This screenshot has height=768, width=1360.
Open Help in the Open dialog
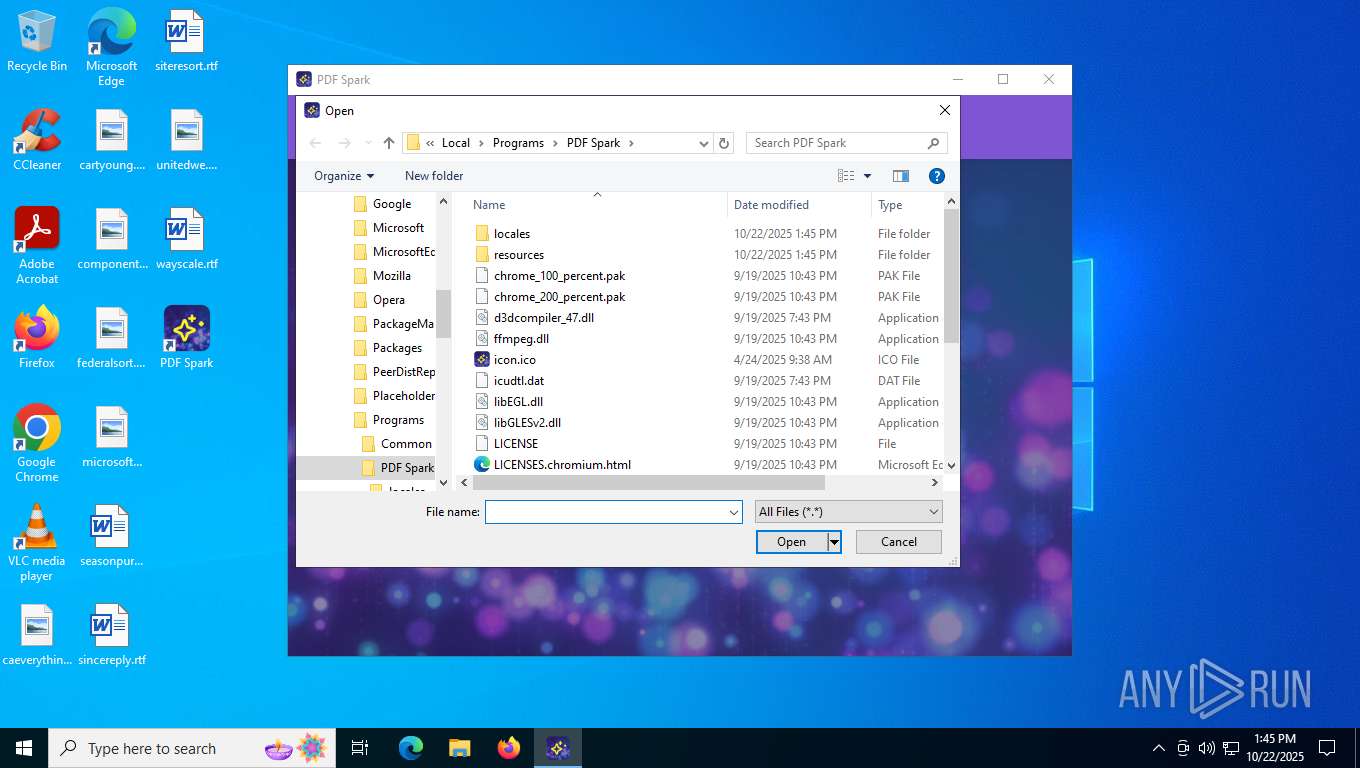937,176
